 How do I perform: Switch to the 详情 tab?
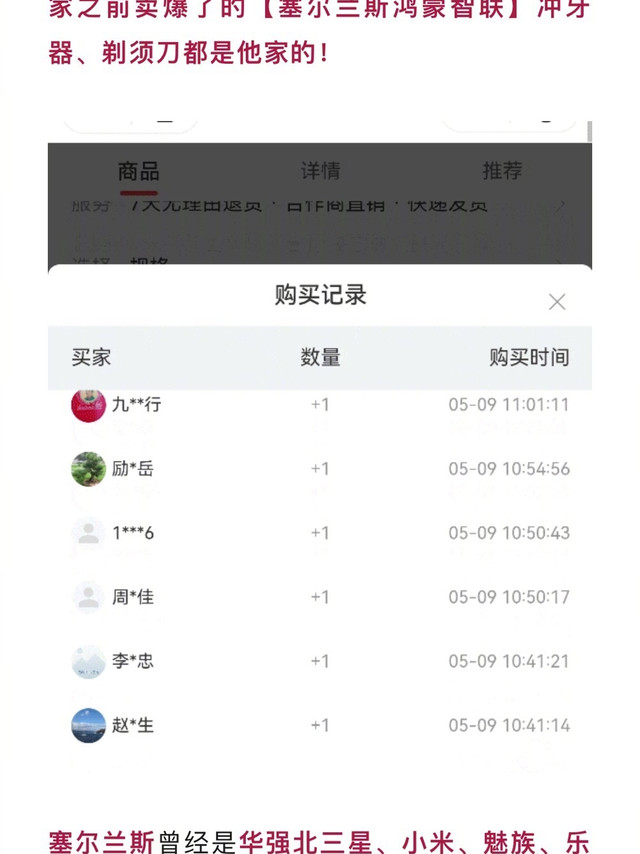pos(320,171)
